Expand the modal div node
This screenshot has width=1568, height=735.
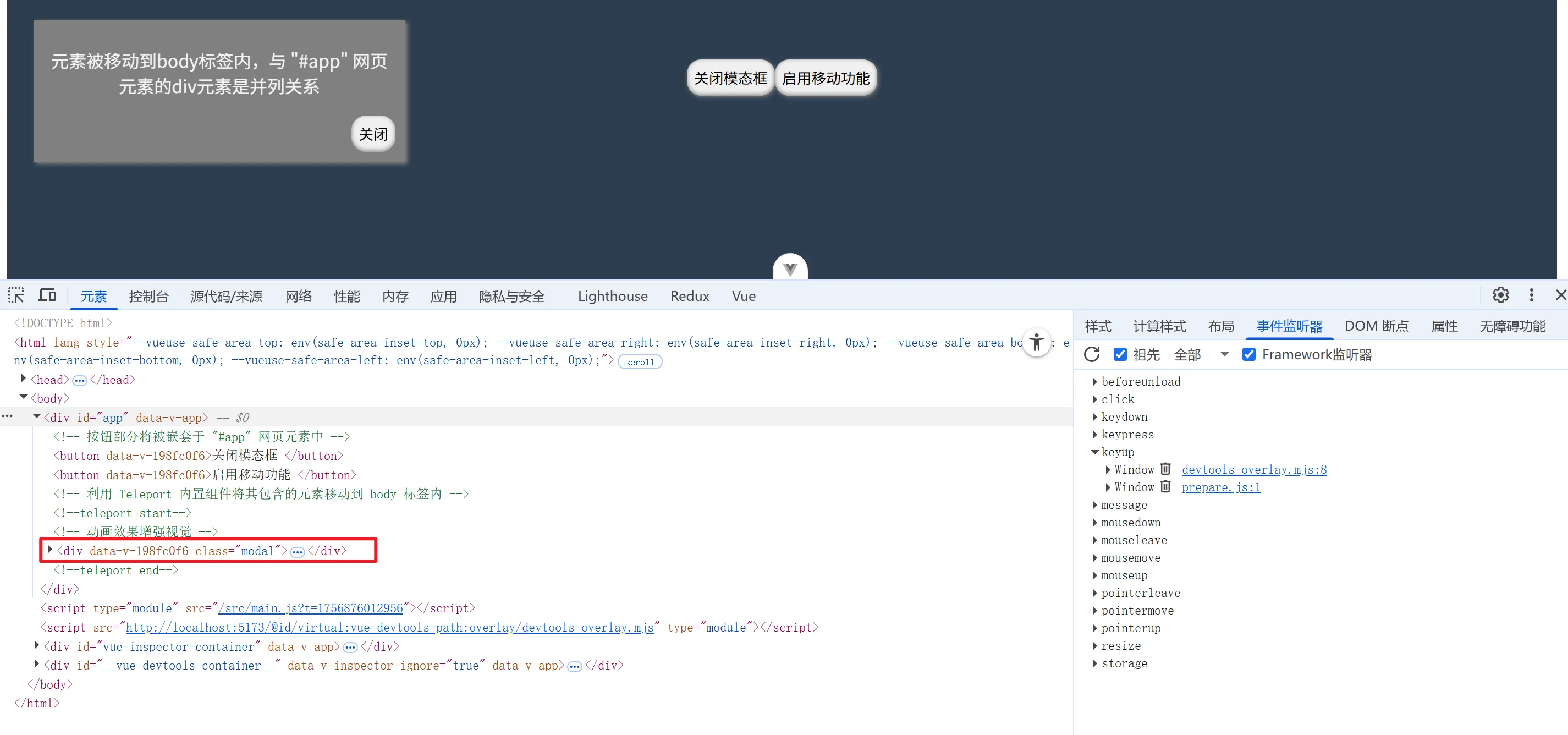[50, 550]
